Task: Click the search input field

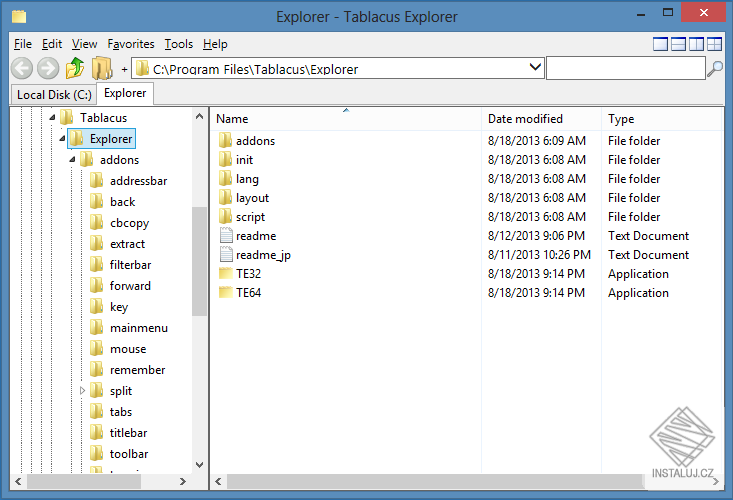Action: pyautogui.click(x=625, y=68)
